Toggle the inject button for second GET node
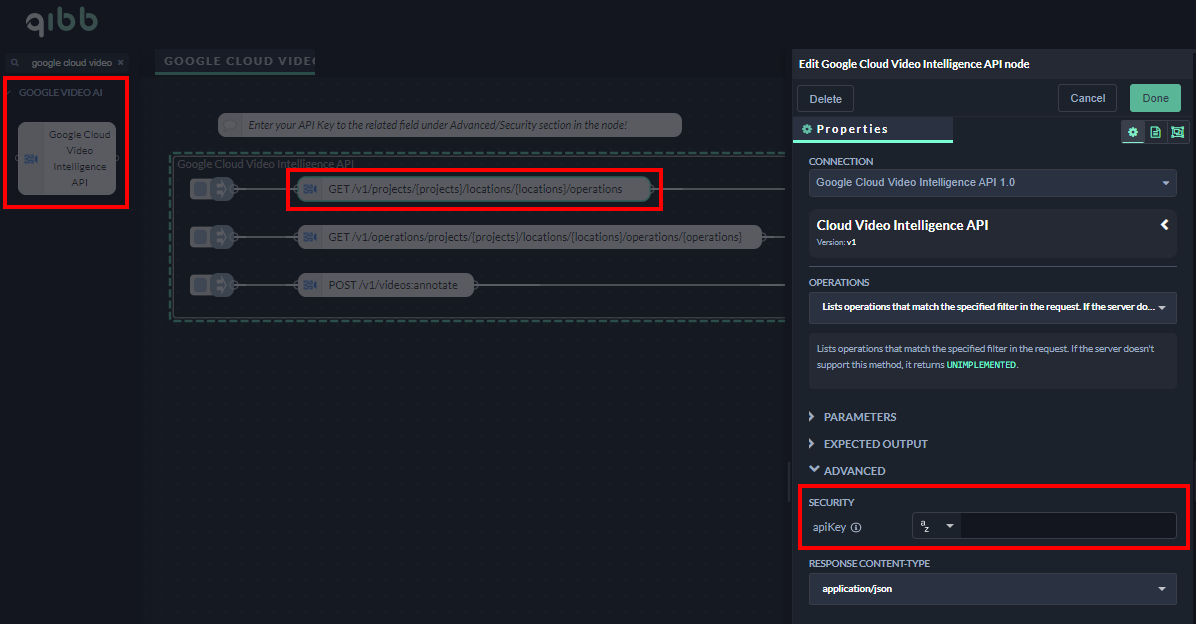 [200, 237]
